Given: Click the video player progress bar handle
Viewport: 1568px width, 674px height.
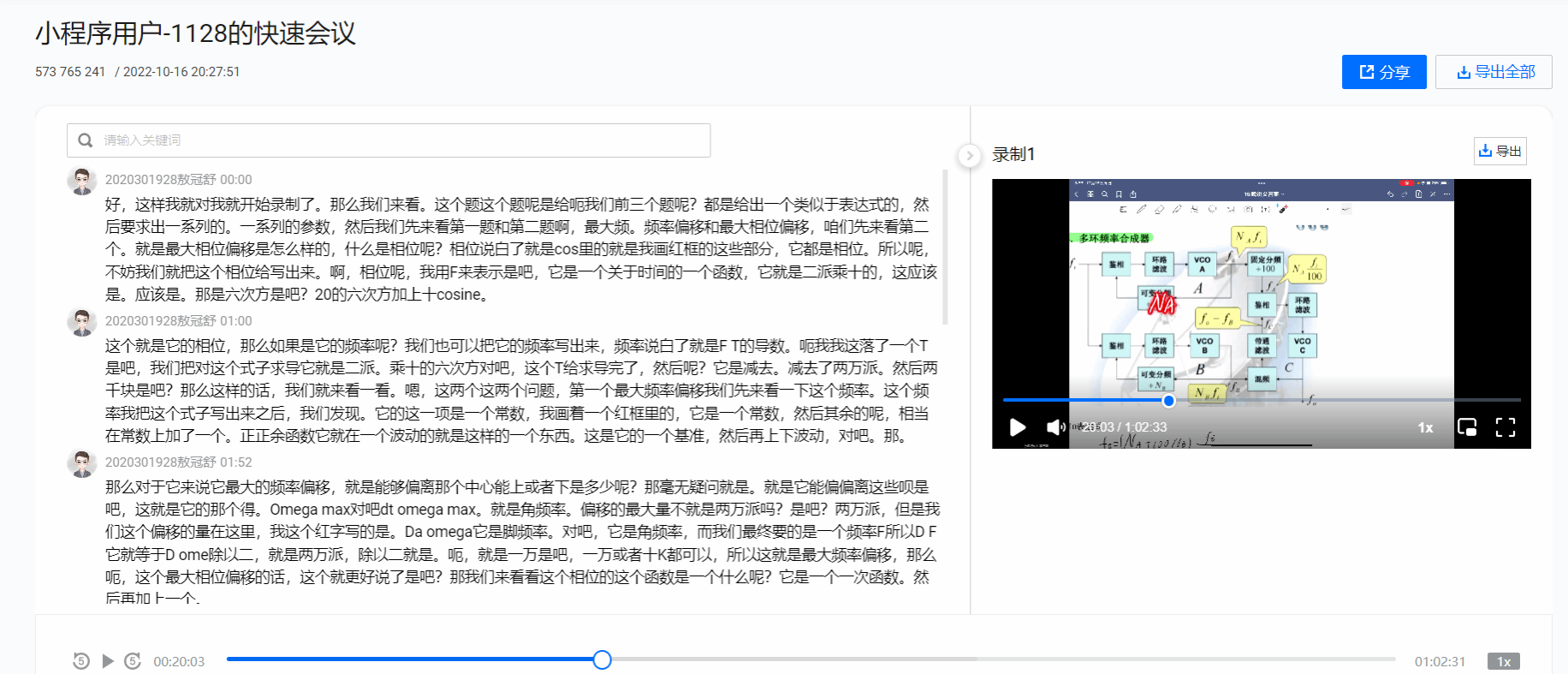Looking at the screenshot, I should coord(1168,401).
